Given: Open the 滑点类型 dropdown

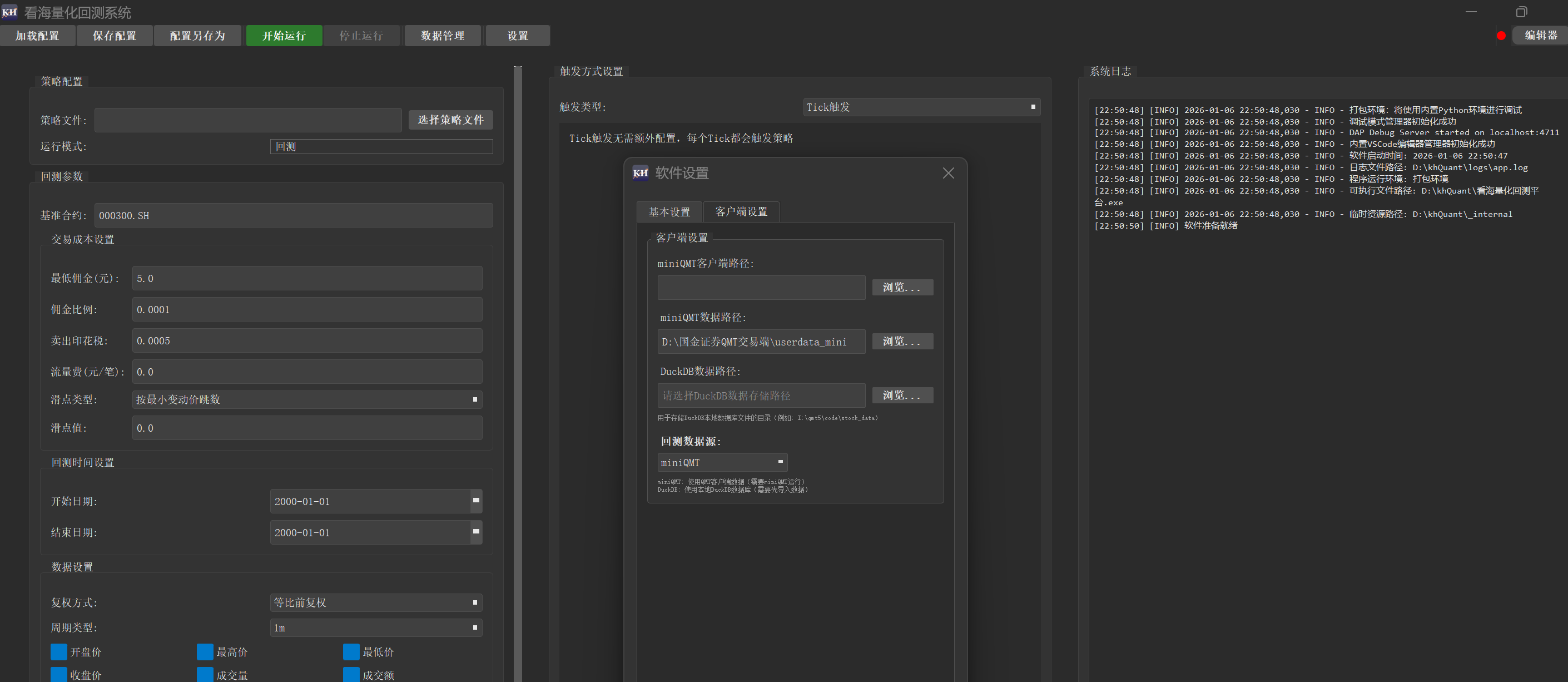Looking at the screenshot, I should point(307,399).
